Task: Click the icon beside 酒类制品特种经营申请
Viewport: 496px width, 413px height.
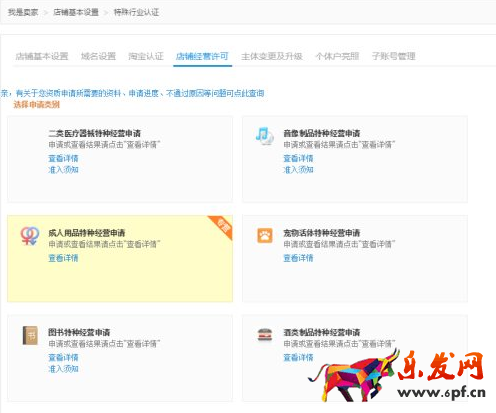Action: click(265, 335)
